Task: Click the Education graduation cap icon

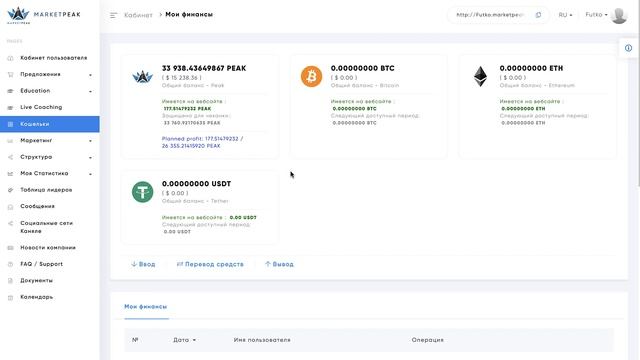Action: click(11, 91)
